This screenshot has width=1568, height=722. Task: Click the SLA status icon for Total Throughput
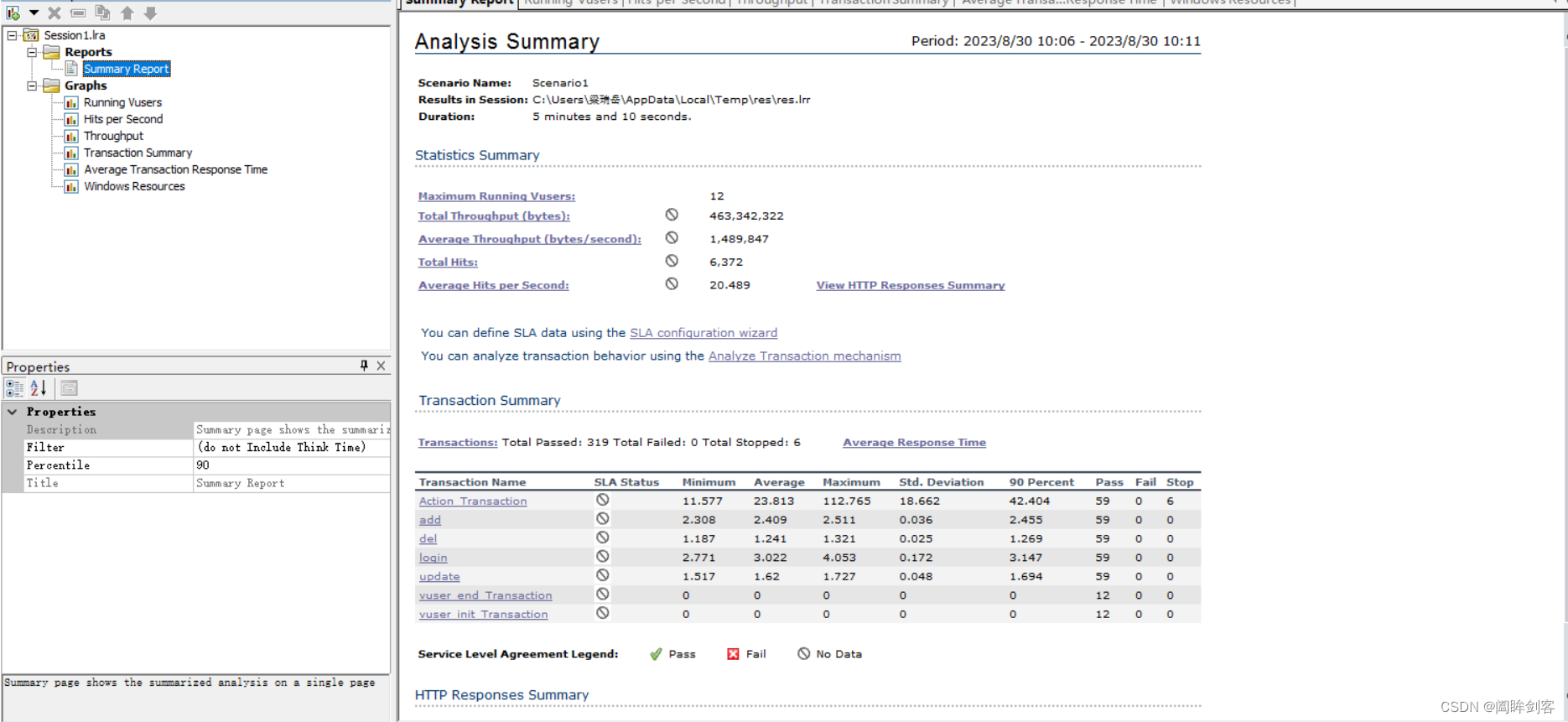click(x=672, y=215)
